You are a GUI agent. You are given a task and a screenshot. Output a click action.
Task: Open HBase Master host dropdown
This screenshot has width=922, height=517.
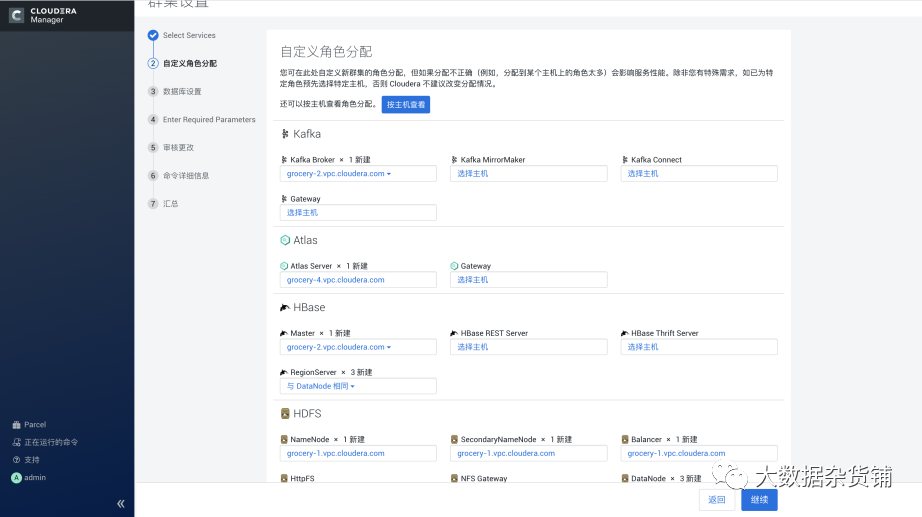pos(358,347)
